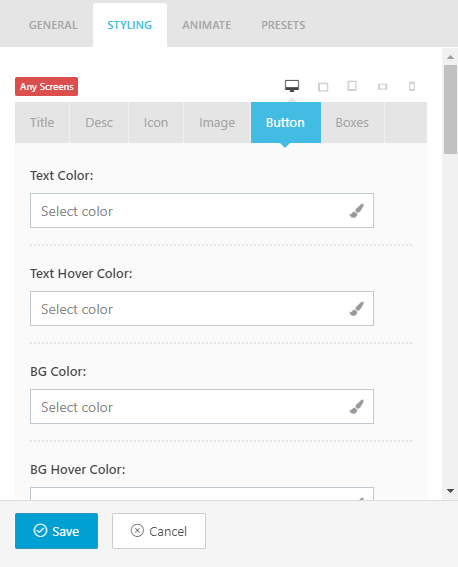Select the portrait tablet screen icon

pos(352,86)
